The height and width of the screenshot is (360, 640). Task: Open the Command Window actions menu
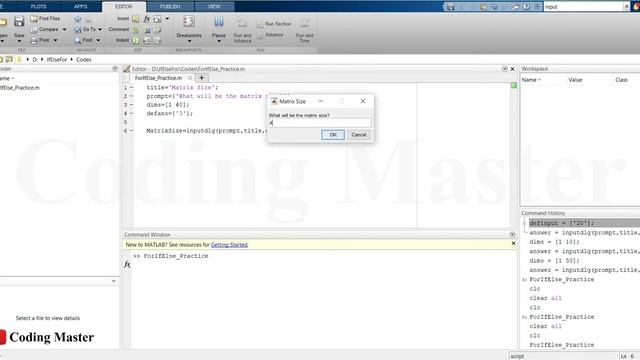(x=512, y=234)
